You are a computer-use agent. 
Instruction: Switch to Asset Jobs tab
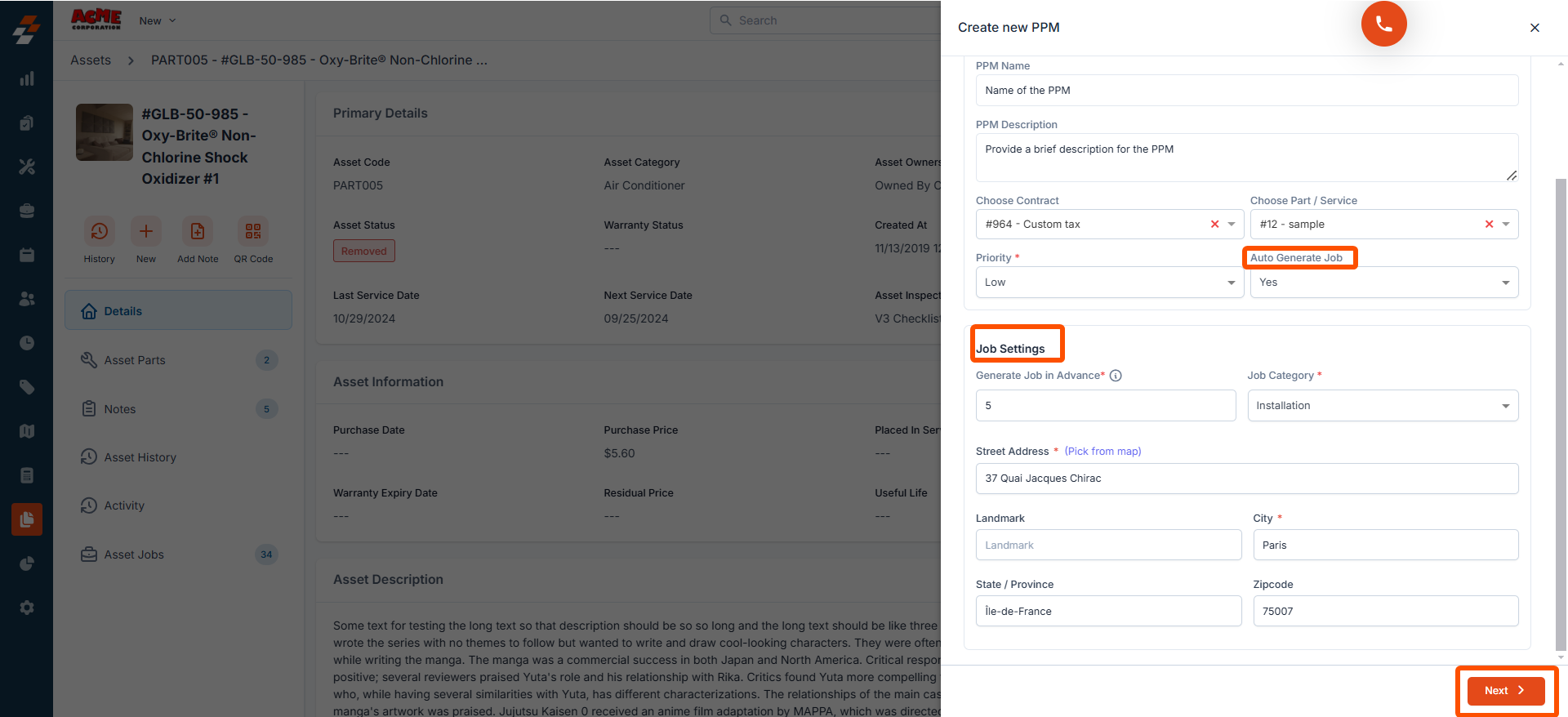tap(134, 554)
